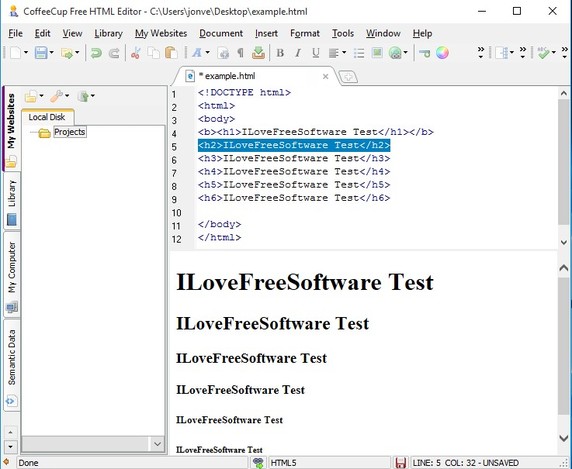This screenshot has height=469, width=572.
Task: Open the Font A dropdown arrow
Action: tap(208, 53)
